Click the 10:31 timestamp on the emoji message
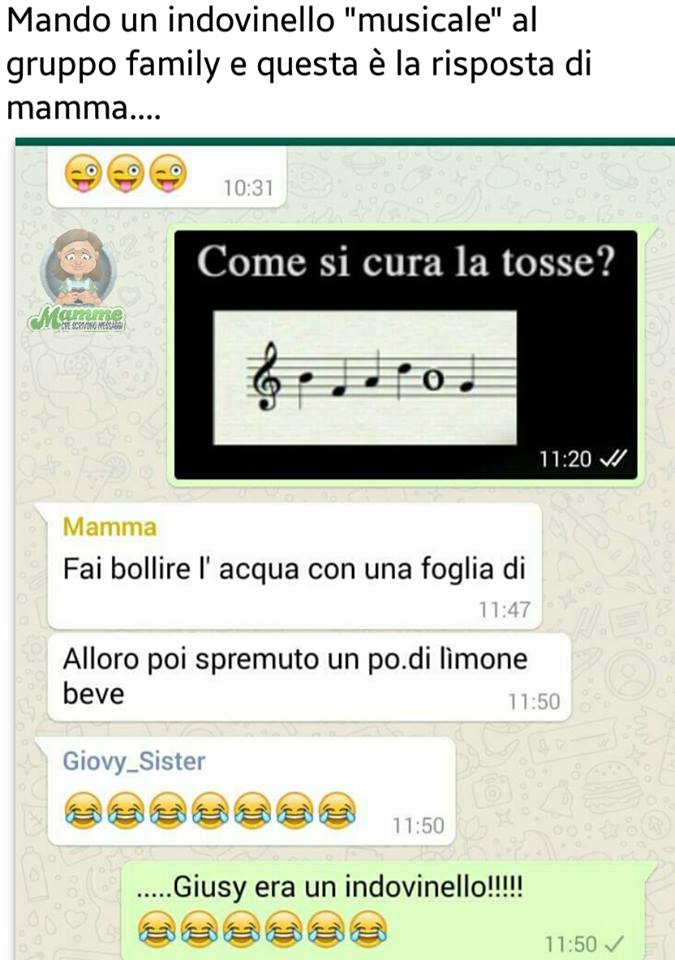The width and height of the screenshot is (675, 960). click(248, 187)
